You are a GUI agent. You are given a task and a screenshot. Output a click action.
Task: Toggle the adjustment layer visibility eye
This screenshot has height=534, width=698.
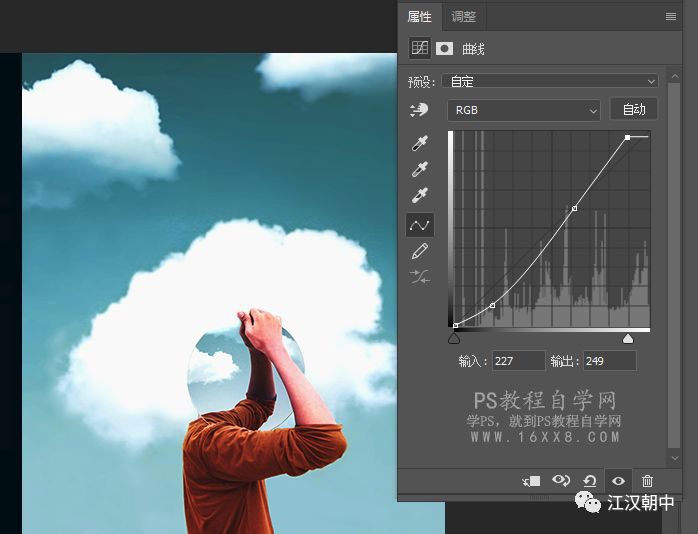619,481
